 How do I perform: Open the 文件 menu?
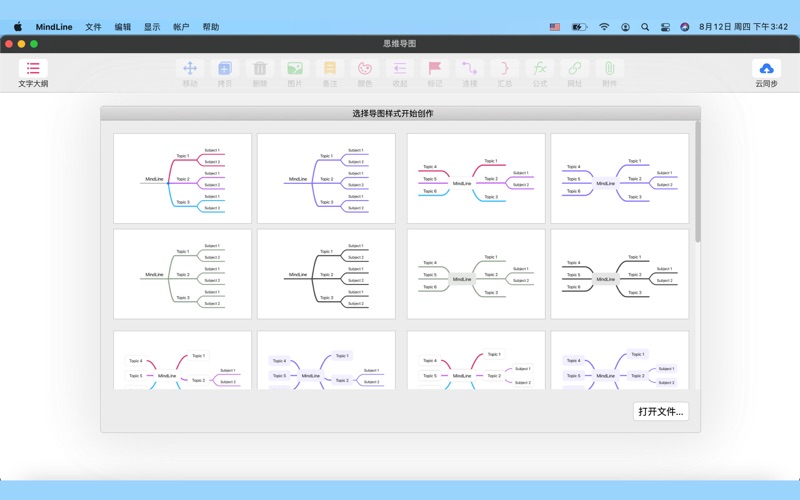(x=93, y=27)
